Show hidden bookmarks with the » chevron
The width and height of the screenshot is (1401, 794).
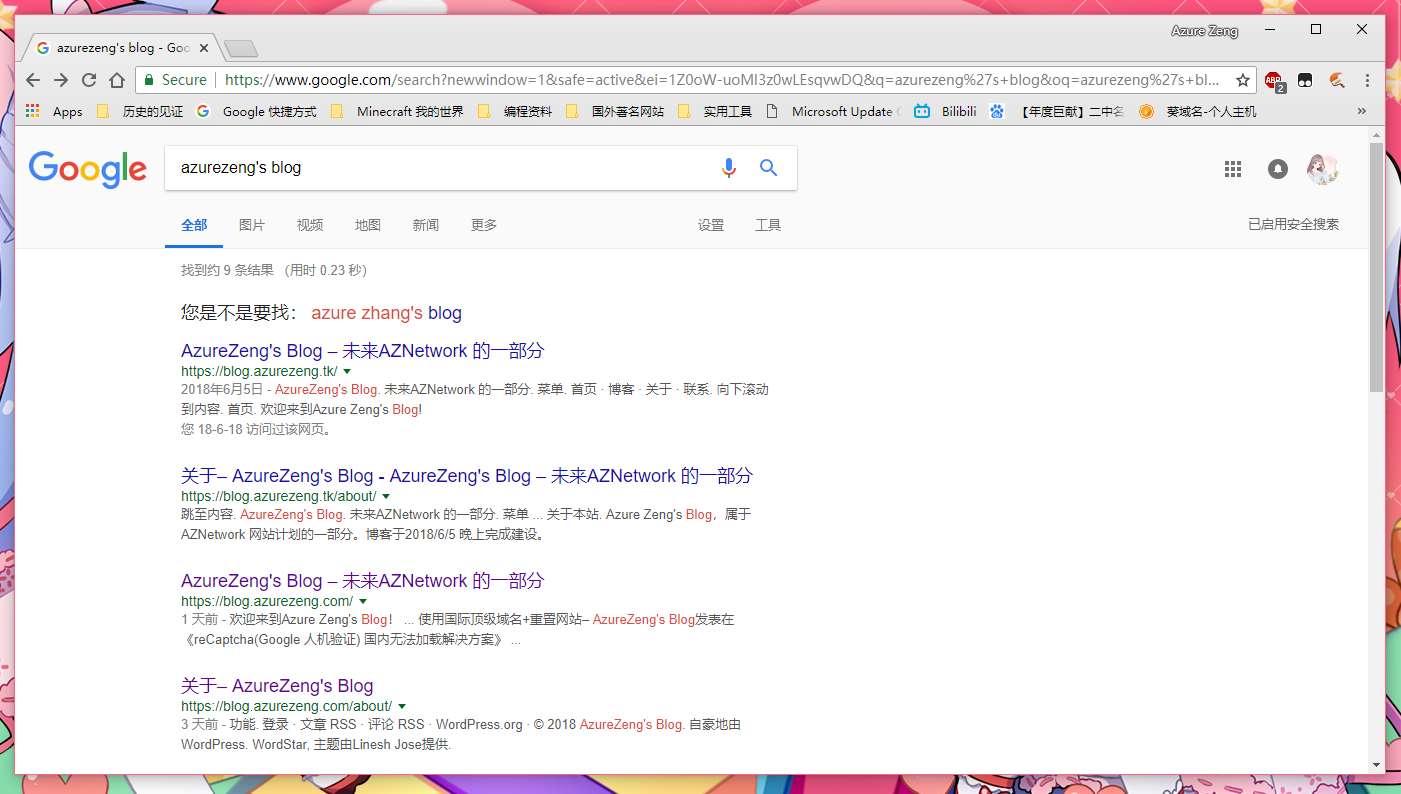click(x=1361, y=111)
